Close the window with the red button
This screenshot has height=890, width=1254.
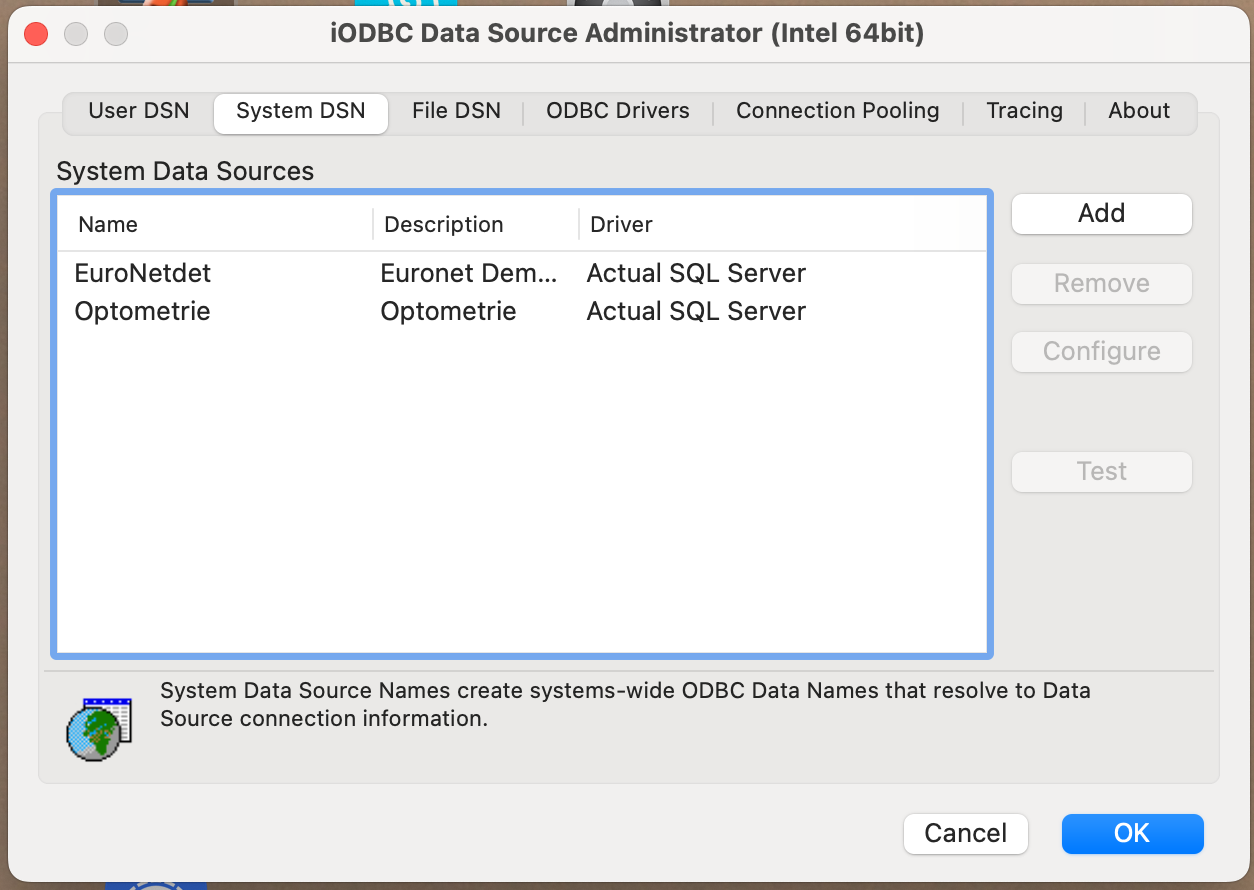[36, 34]
